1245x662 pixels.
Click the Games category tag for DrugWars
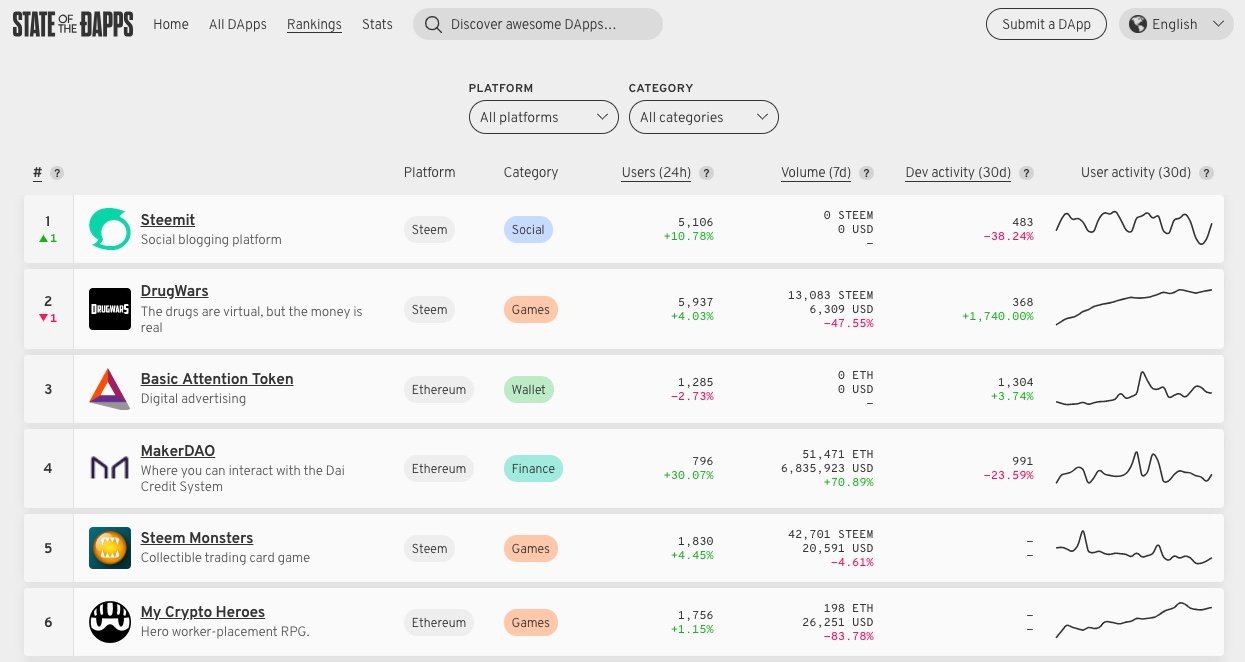coord(531,310)
